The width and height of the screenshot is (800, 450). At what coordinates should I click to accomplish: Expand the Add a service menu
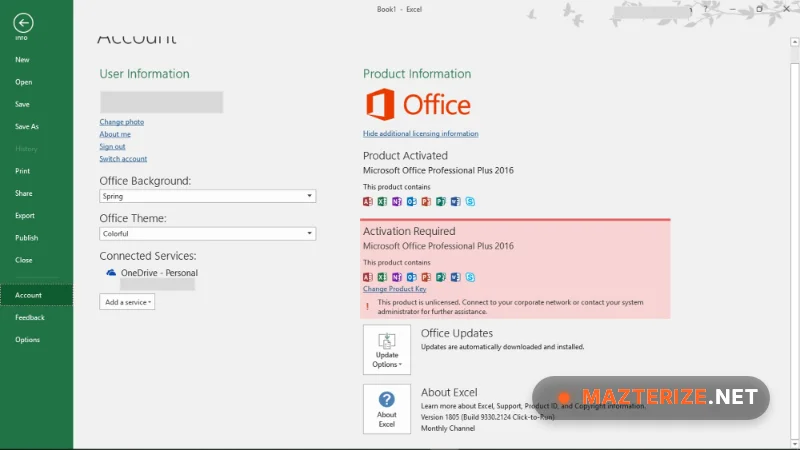click(127, 302)
